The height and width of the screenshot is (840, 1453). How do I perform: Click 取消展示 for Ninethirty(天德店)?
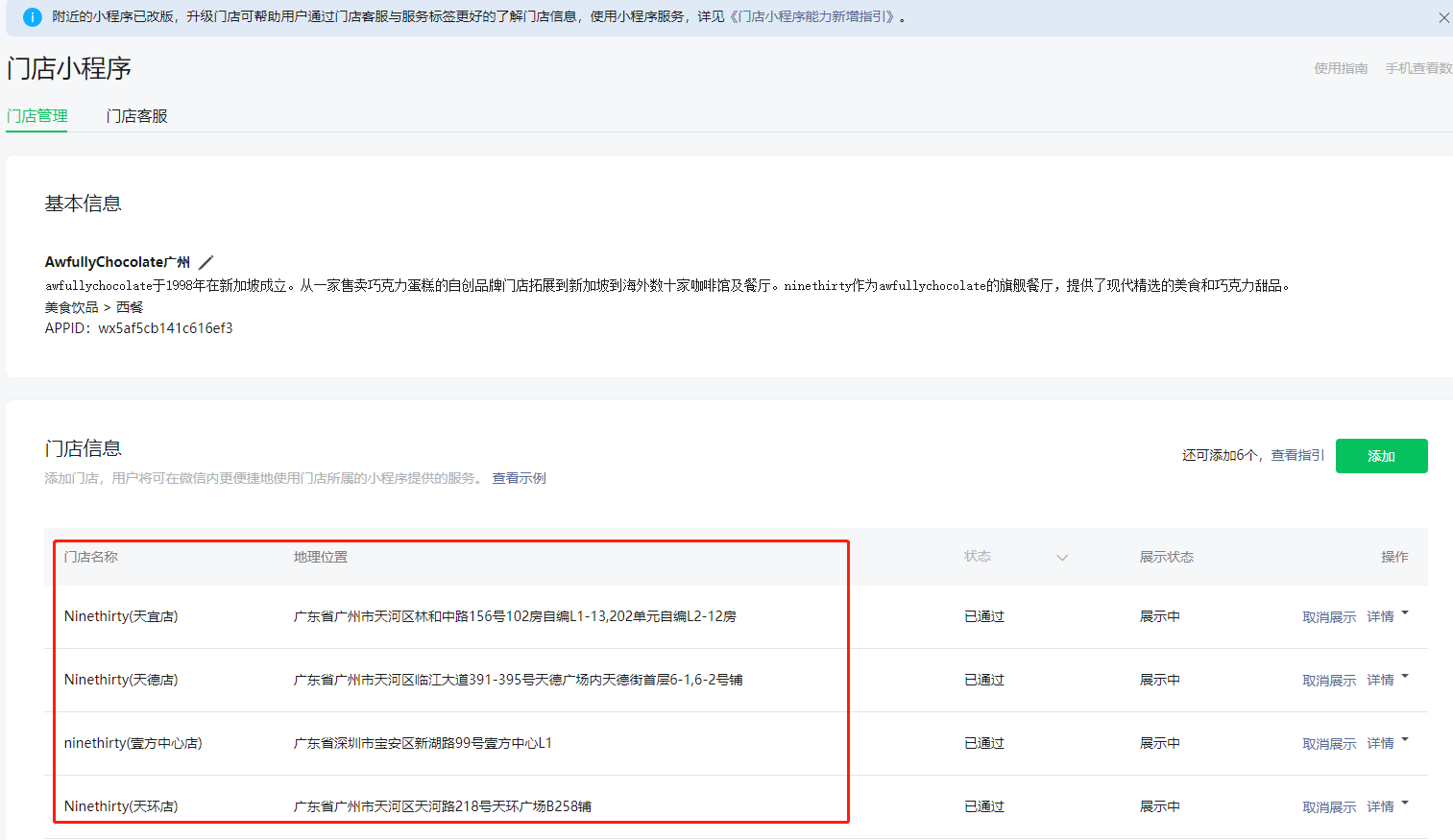(1329, 681)
